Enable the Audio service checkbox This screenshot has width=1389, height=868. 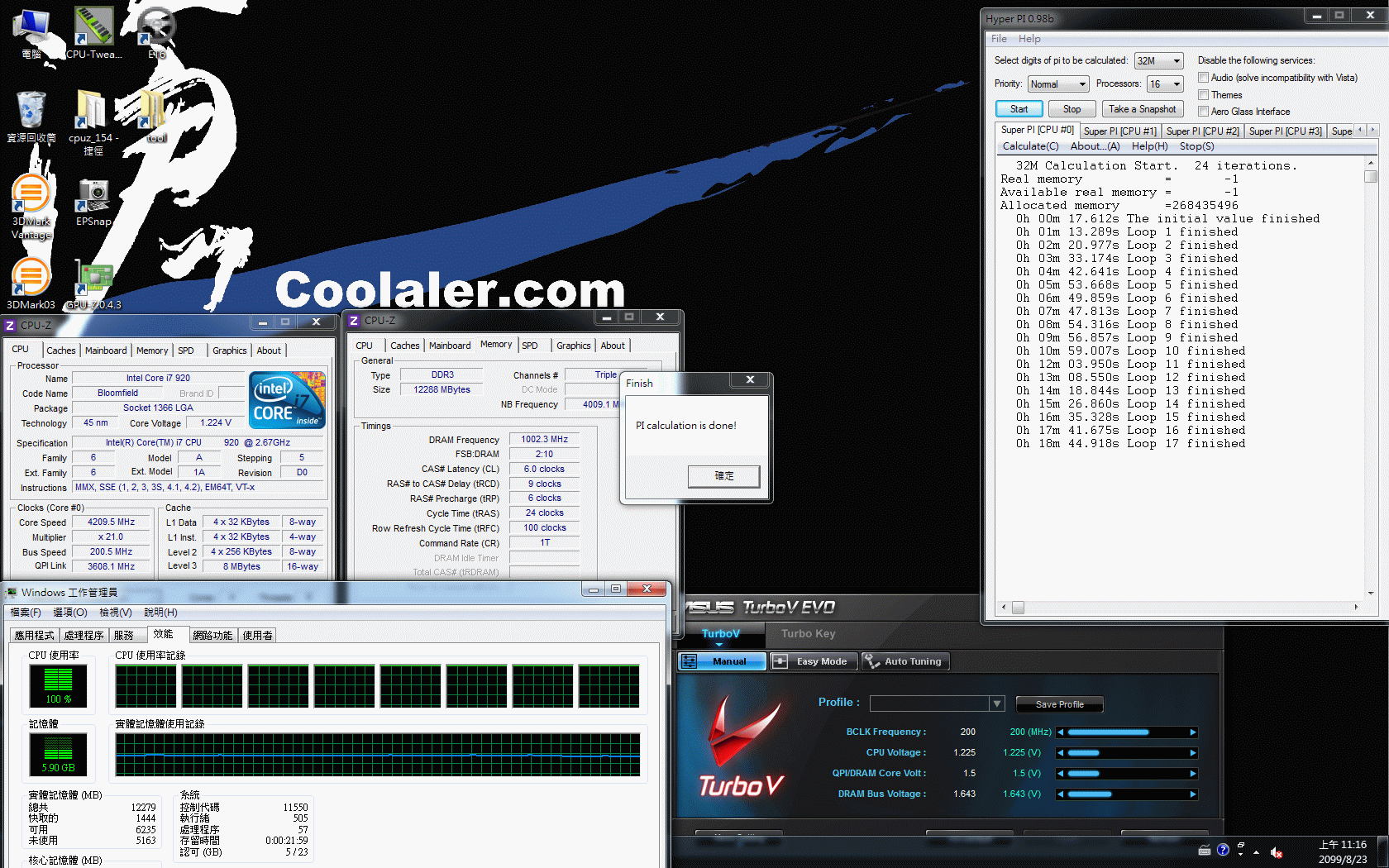(1204, 78)
